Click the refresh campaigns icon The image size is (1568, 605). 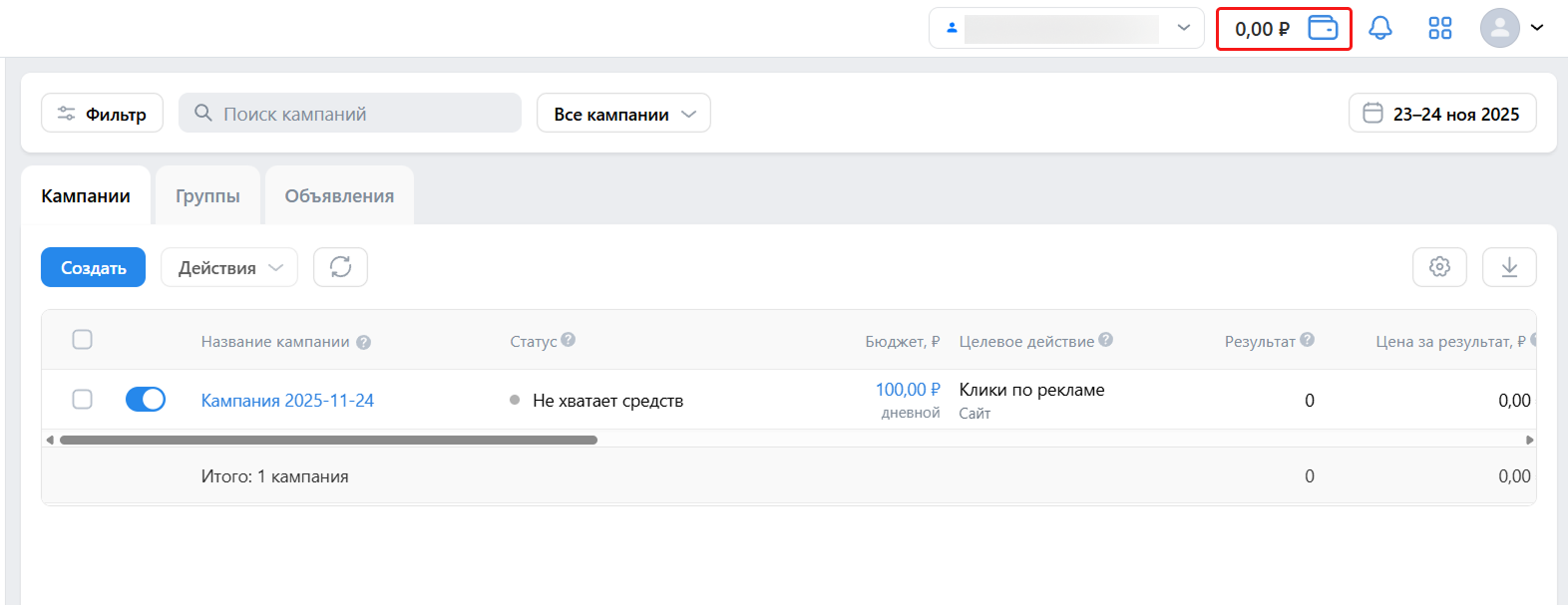click(340, 267)
